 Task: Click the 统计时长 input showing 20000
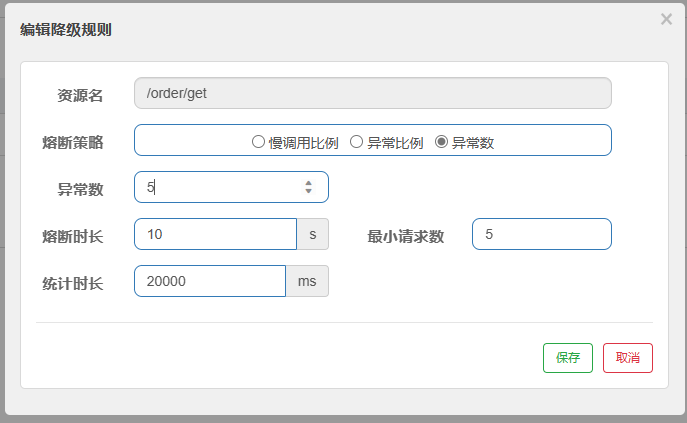click(210, 281)
